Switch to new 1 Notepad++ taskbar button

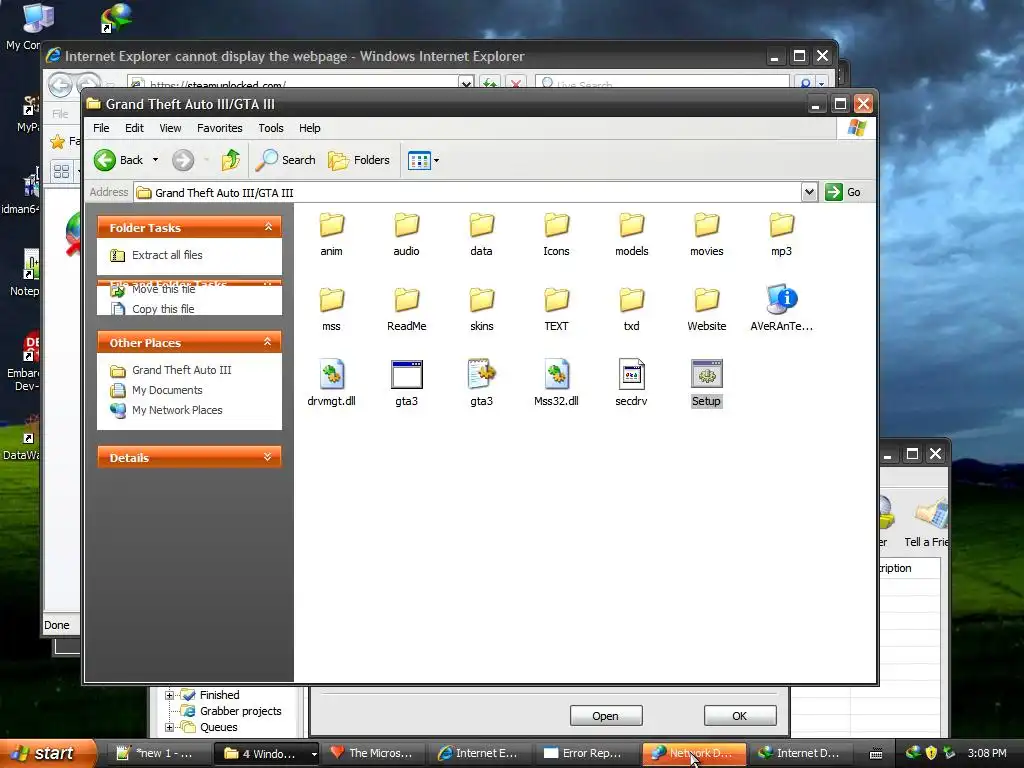(x=157, y=753)
